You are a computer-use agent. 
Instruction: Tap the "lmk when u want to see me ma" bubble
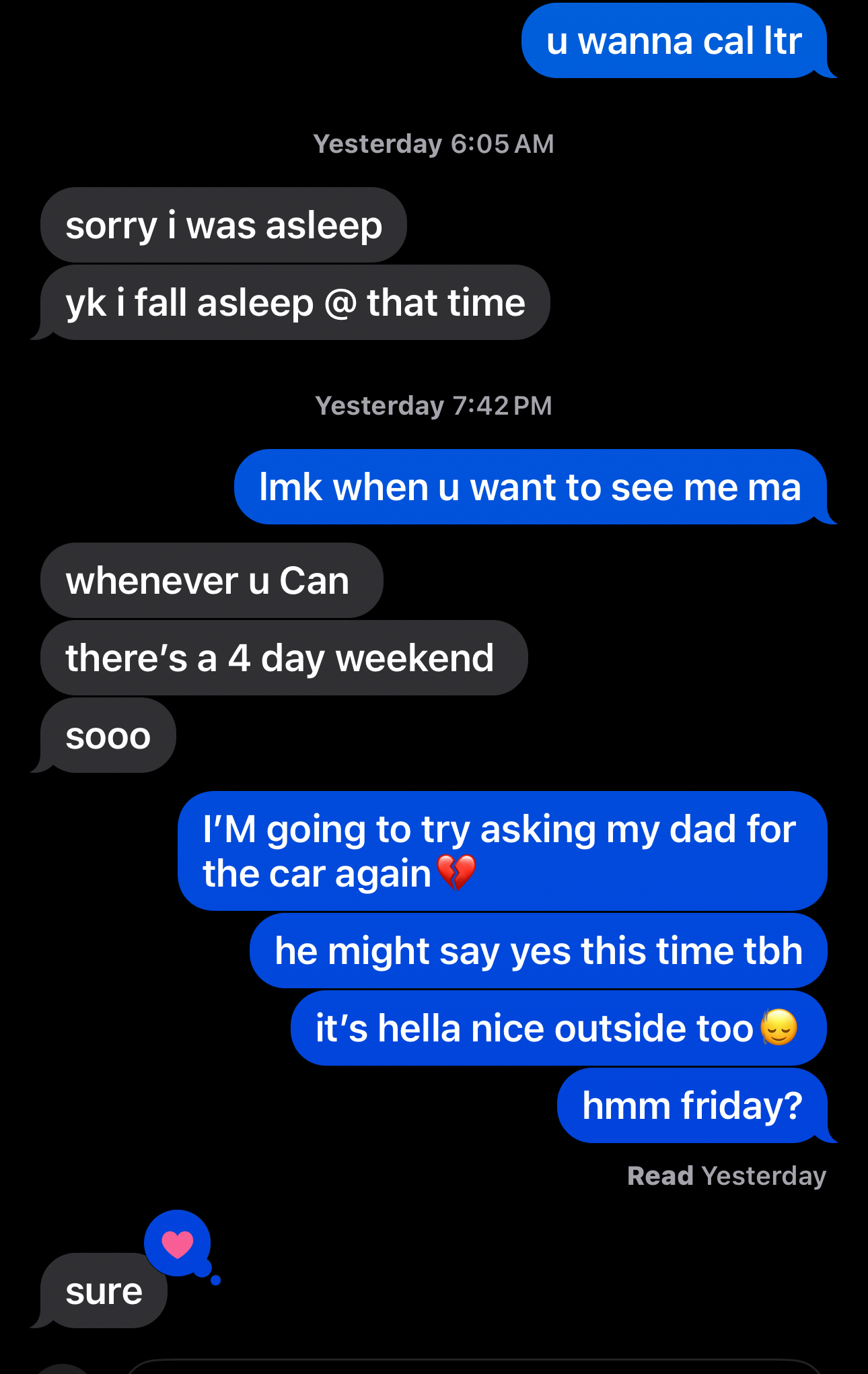[x=532, y=487]
